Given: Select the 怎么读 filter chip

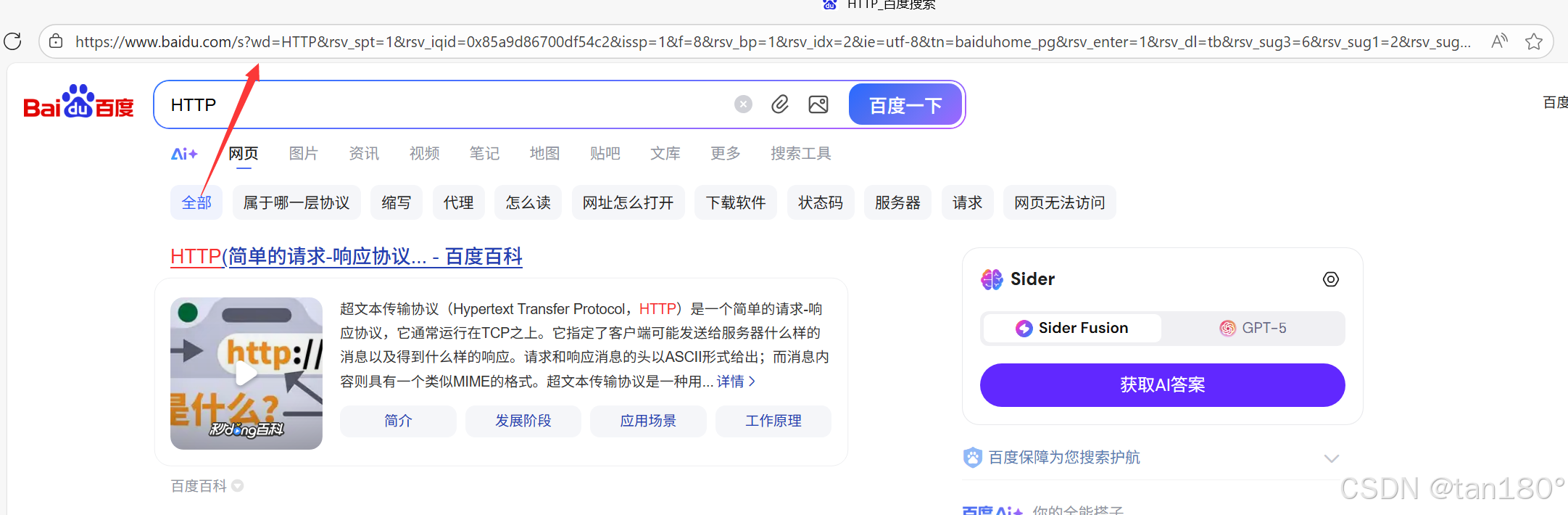Looking at the screenshot, I should pos(528,202).
